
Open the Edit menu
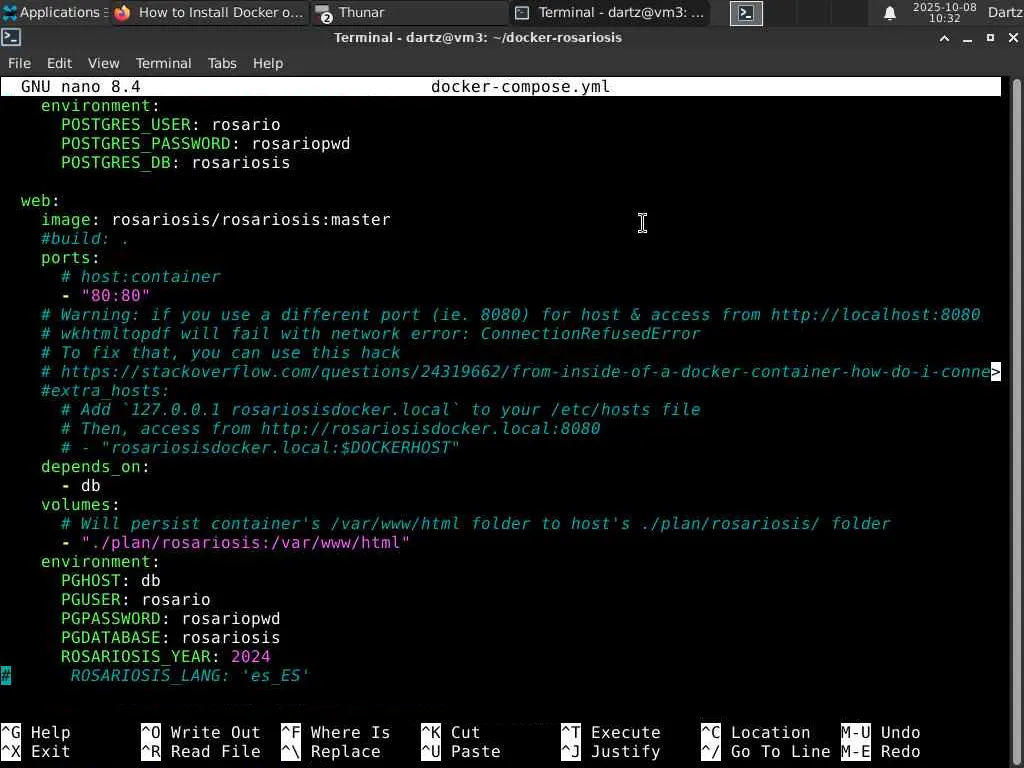point(59,63)
